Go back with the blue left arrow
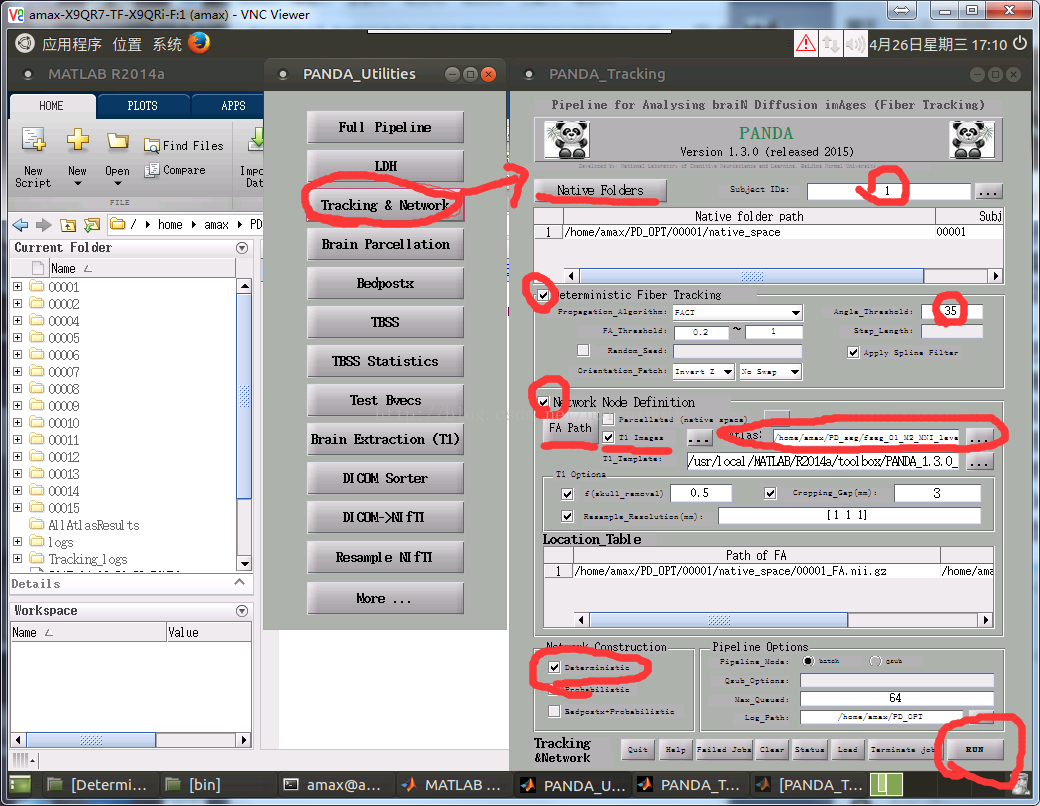 [x=21, y=225]
